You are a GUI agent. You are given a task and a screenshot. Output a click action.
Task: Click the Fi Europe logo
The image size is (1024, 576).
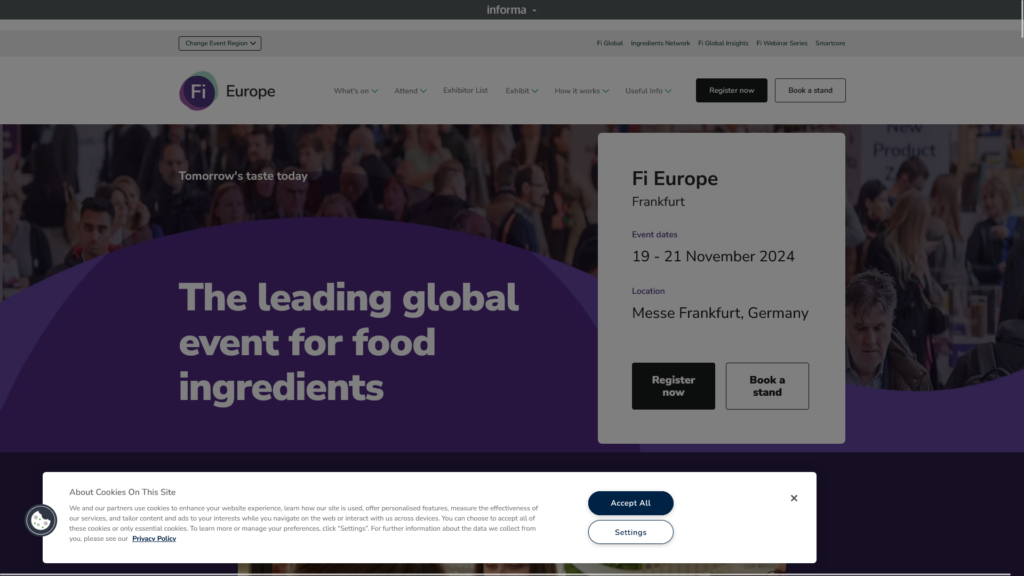[227, 91]
